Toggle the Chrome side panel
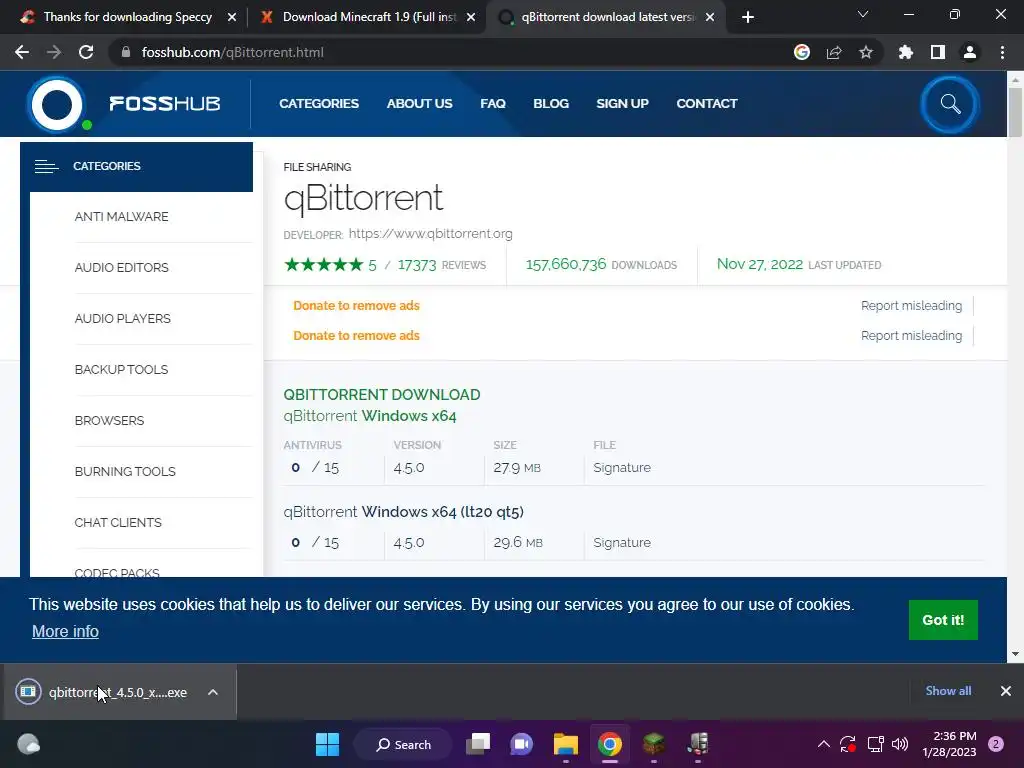The width and height of the screenshot is (1024, 768). [x=938, y=52]
